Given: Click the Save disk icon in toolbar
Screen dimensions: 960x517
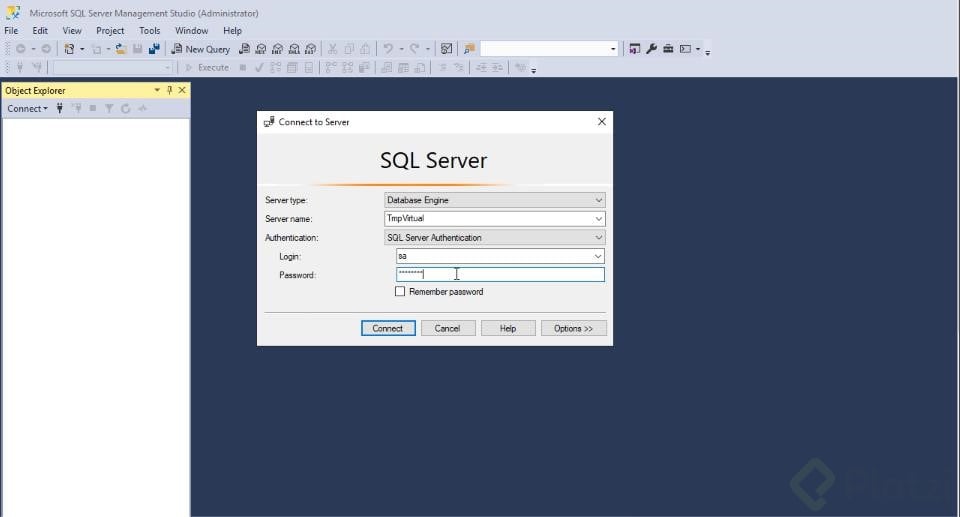Looking at the screenshot, I should point(138,49).
